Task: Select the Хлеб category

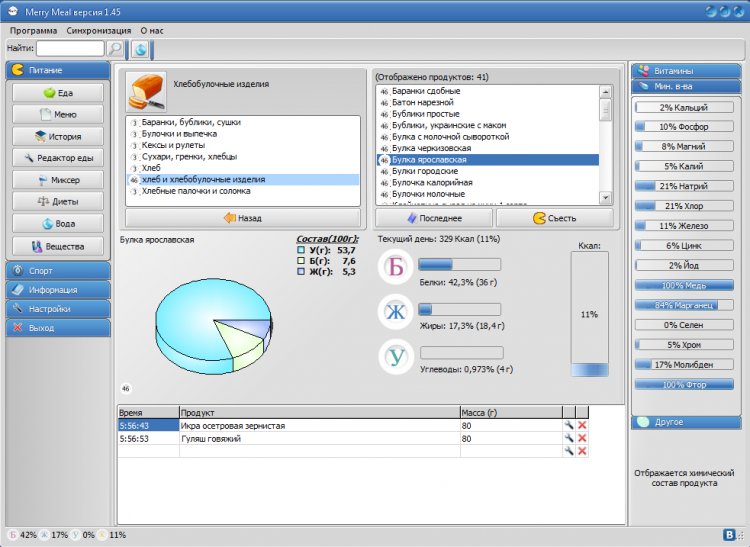Action: [x=243, y=168]
